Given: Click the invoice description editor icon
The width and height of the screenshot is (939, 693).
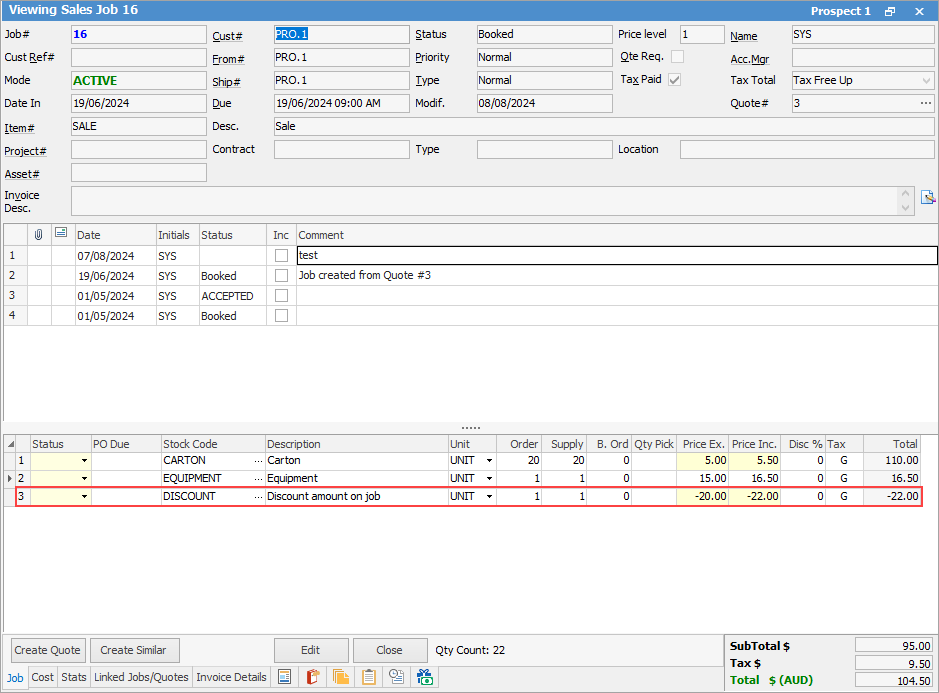Looking at the screenshot, I should 927,196.
